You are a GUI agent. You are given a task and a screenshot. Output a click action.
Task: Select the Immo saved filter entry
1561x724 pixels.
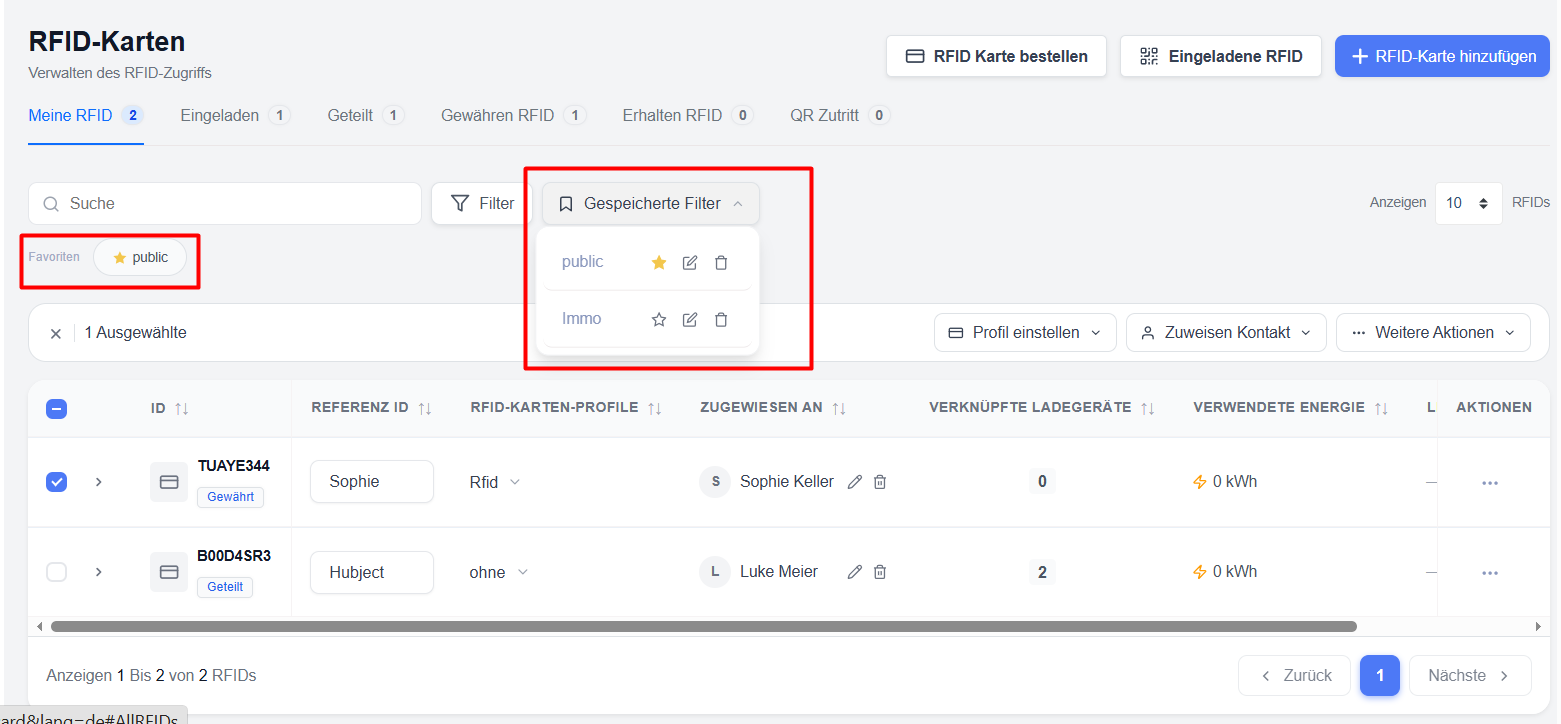(582, 319)
